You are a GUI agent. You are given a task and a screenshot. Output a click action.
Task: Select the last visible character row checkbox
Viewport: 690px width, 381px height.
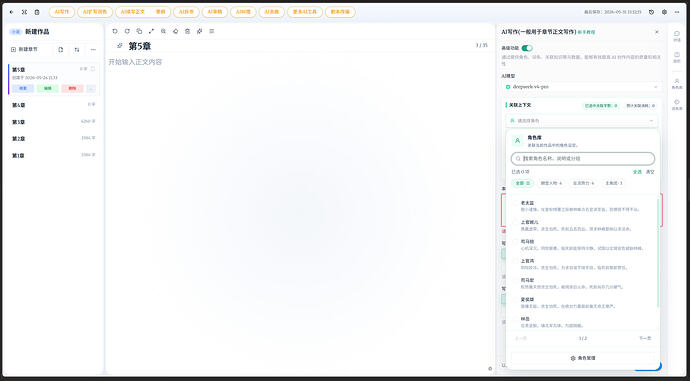click(x=515, y=319)
